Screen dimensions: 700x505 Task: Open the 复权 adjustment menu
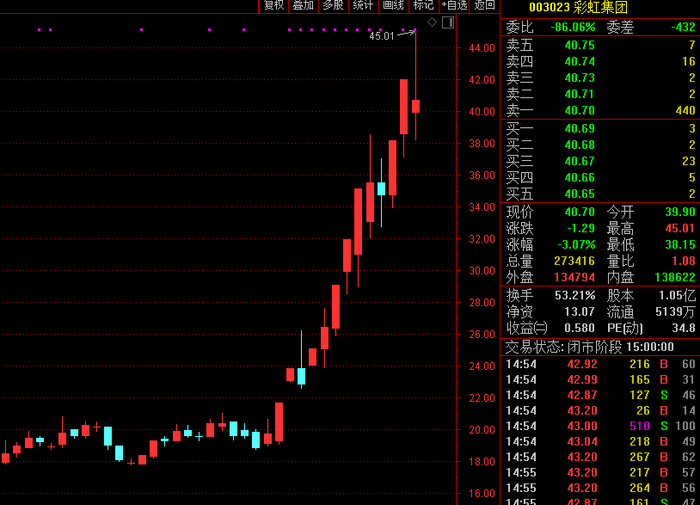(274, 5)
